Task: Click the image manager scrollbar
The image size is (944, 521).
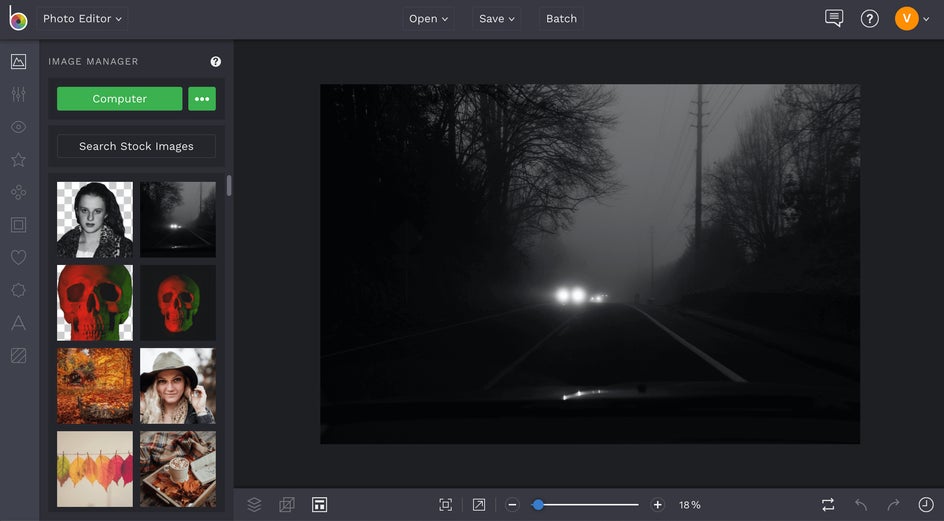Action: pyautogui.click(x=229, y=186)
